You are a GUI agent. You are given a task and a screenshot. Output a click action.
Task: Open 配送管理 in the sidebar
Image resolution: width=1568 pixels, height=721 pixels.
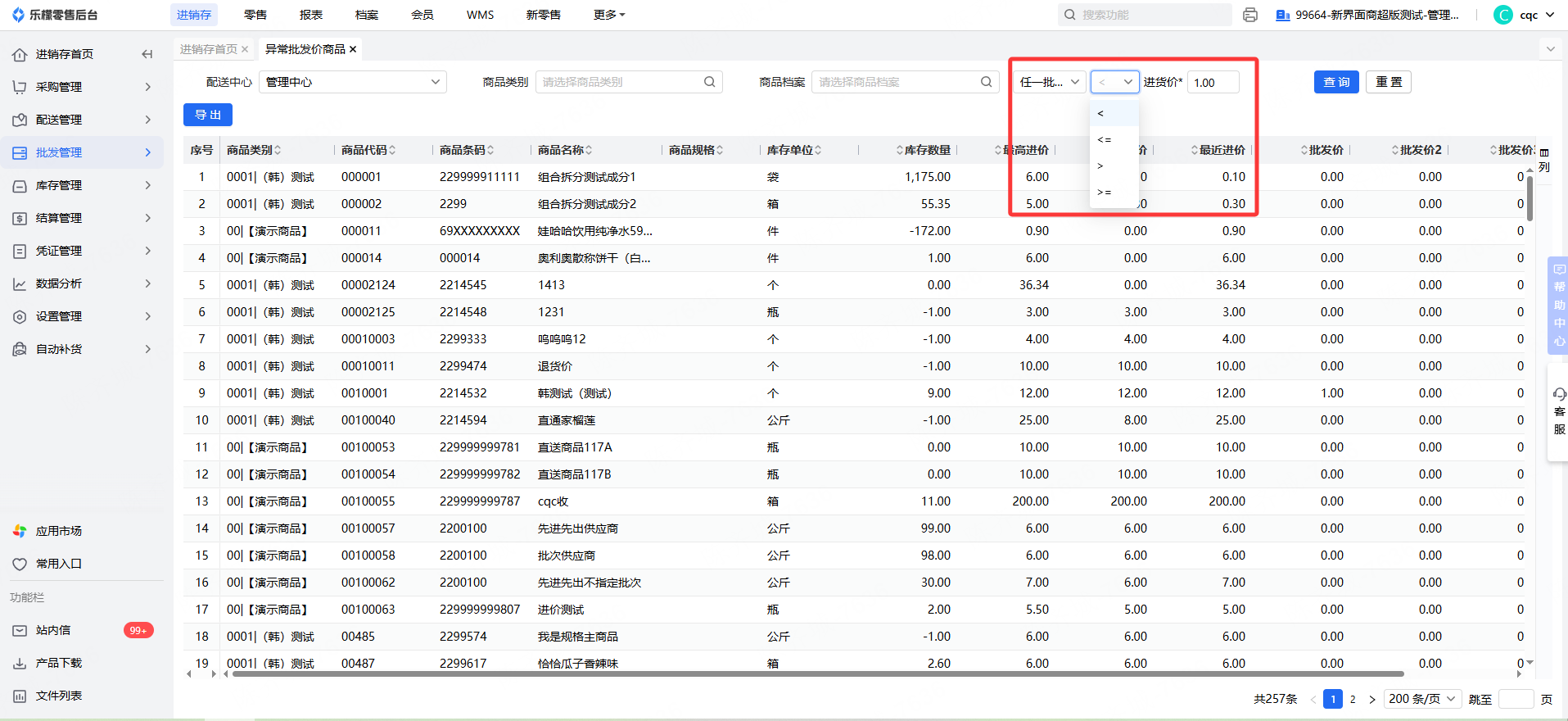coord(82,120)
